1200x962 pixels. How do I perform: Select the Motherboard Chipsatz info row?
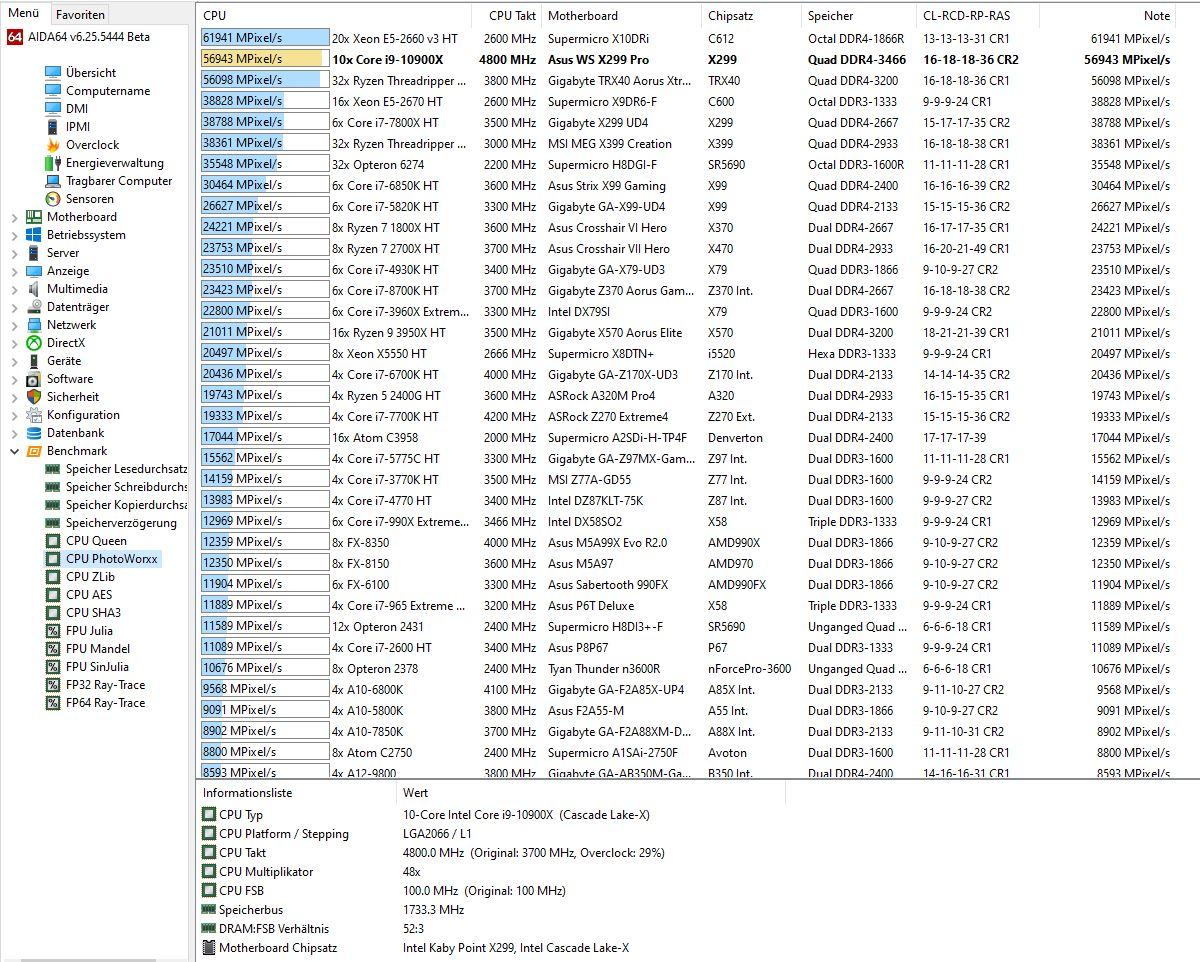[x=698, y=948]
